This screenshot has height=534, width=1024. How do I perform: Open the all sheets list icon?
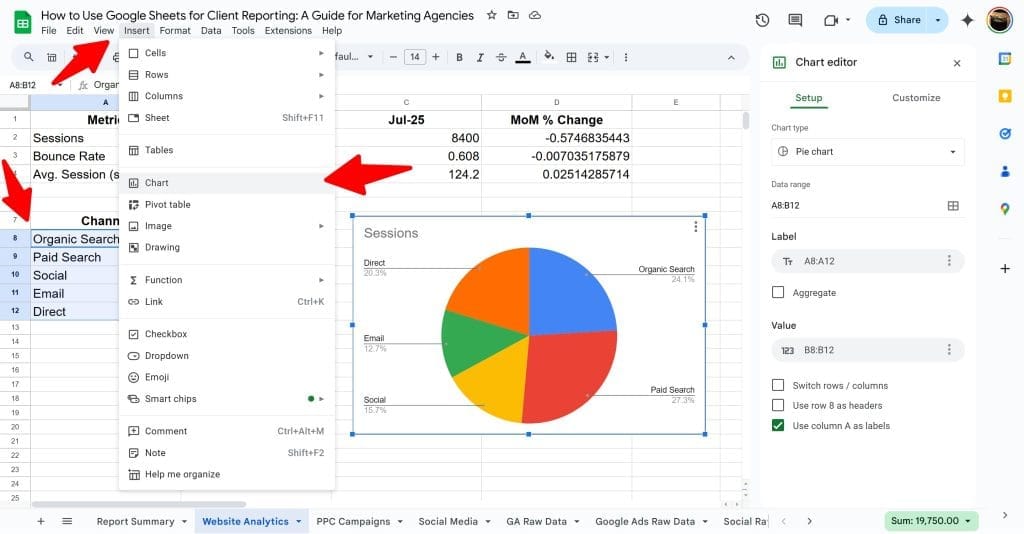(x=67, y=521)
